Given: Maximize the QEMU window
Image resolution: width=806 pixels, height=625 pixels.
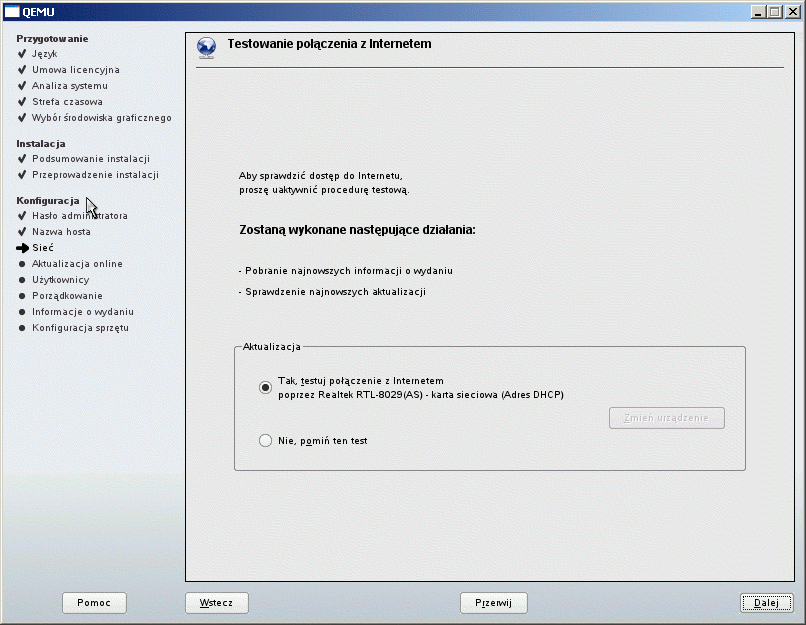Looking at the screenshot, I should [776, 11].
